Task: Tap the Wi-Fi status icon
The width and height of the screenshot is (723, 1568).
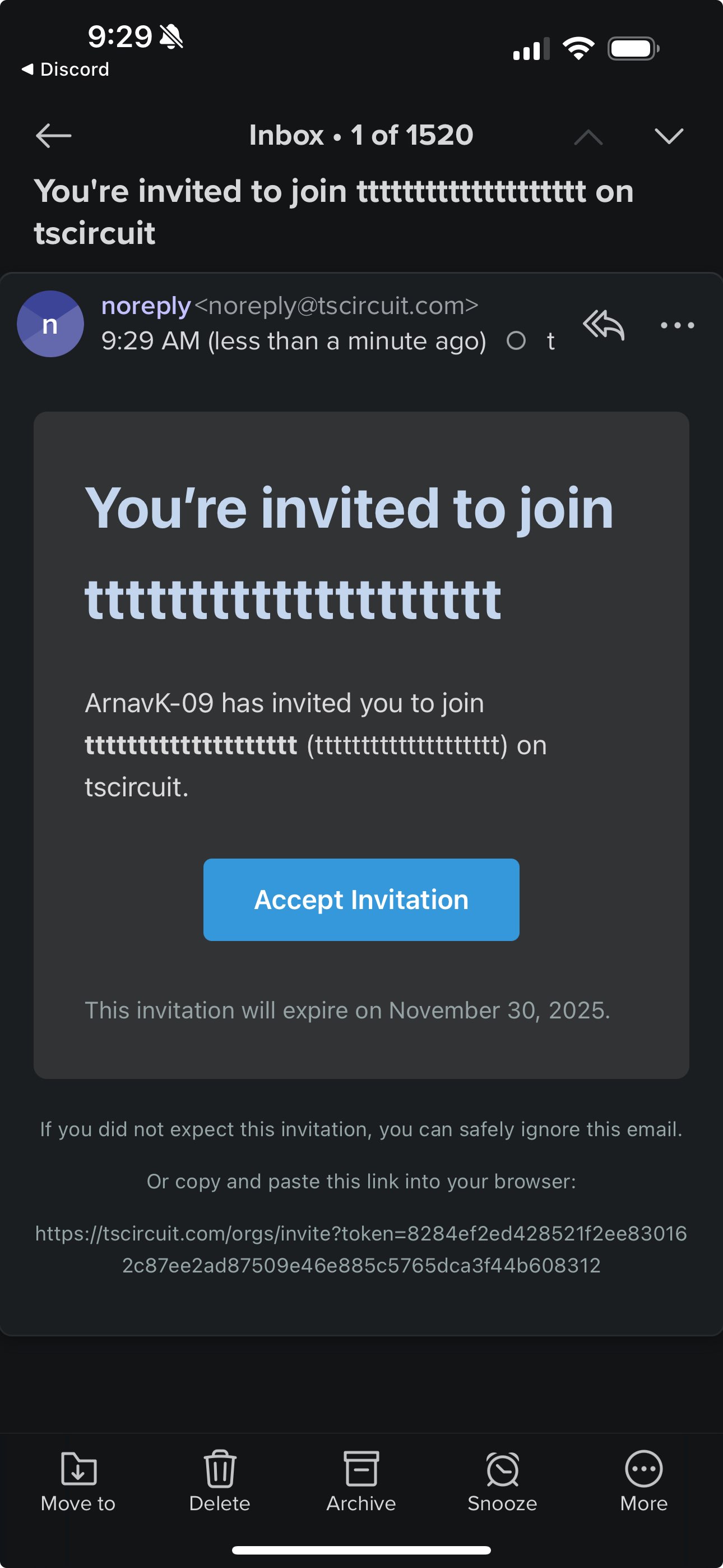Action: [x=578, y=49]
